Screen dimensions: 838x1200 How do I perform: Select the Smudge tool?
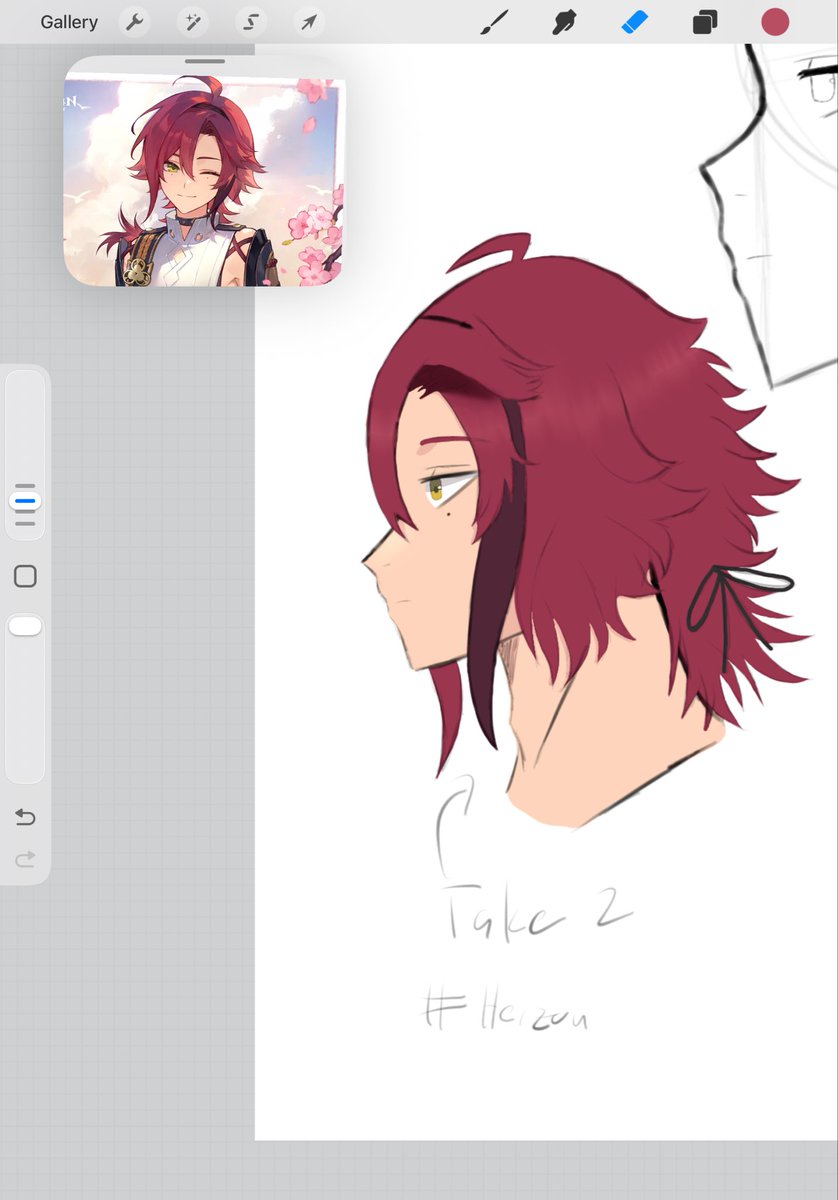[x=565, y=22]
